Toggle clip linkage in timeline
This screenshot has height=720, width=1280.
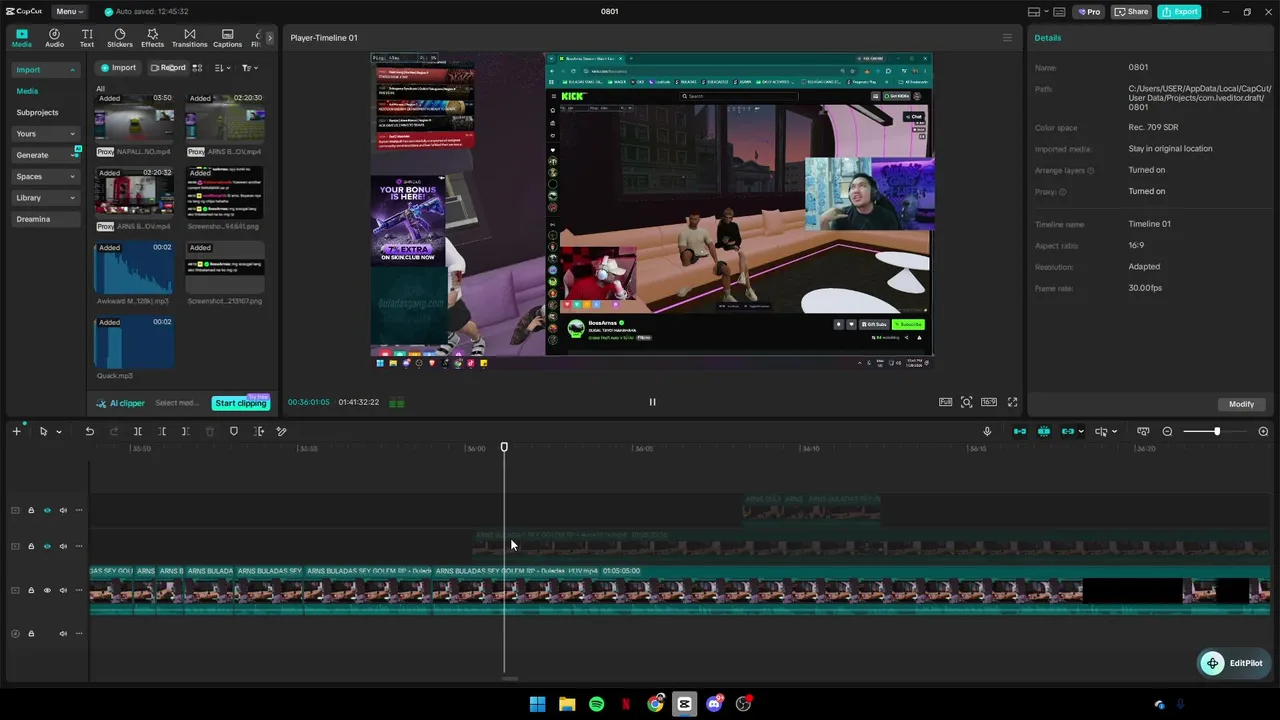(1068, 431)
